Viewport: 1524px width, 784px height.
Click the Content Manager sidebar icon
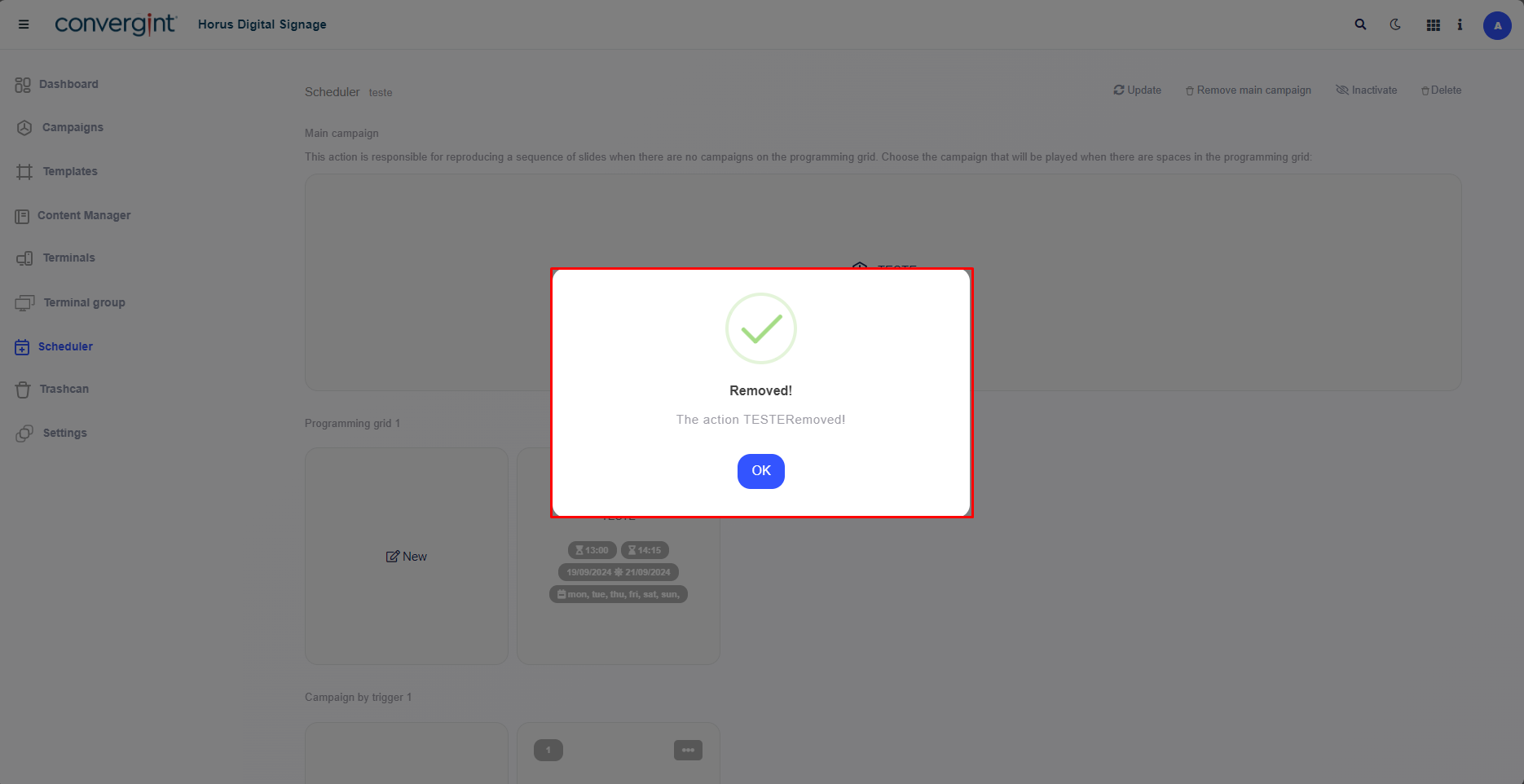pyautogui.click(x=22, y=216)
